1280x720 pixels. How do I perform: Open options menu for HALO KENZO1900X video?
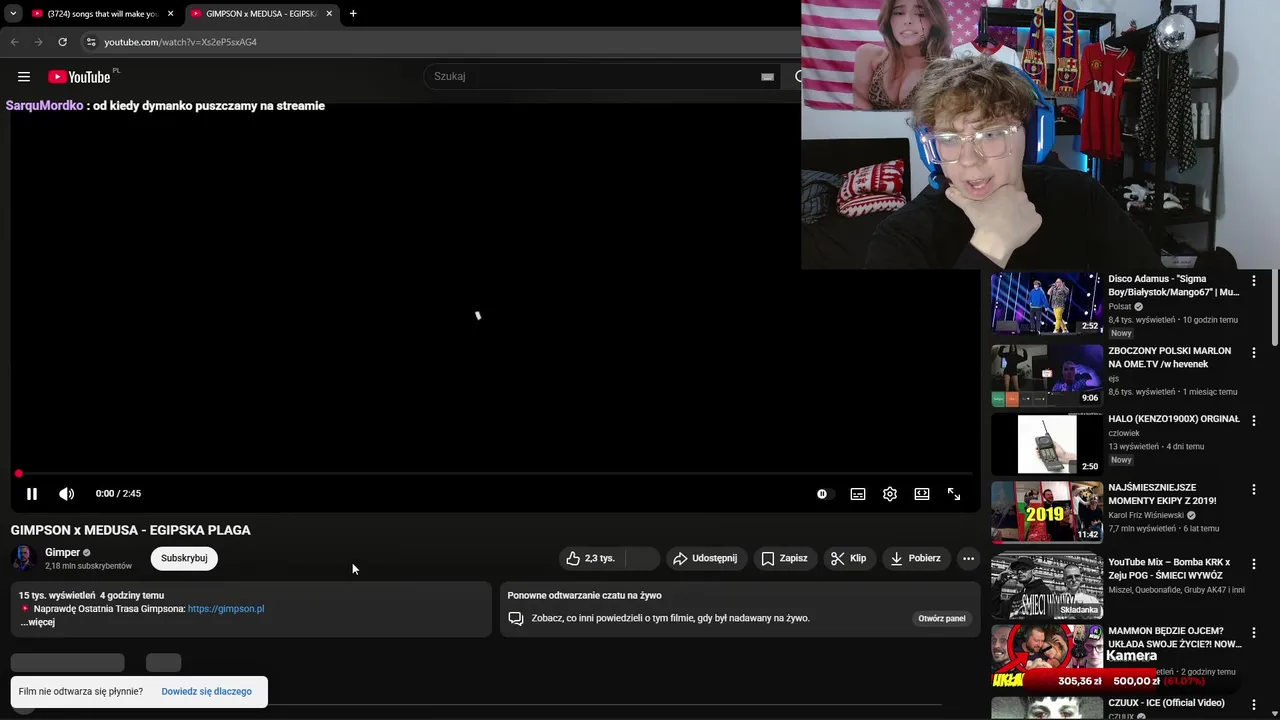coord(1254,421)
